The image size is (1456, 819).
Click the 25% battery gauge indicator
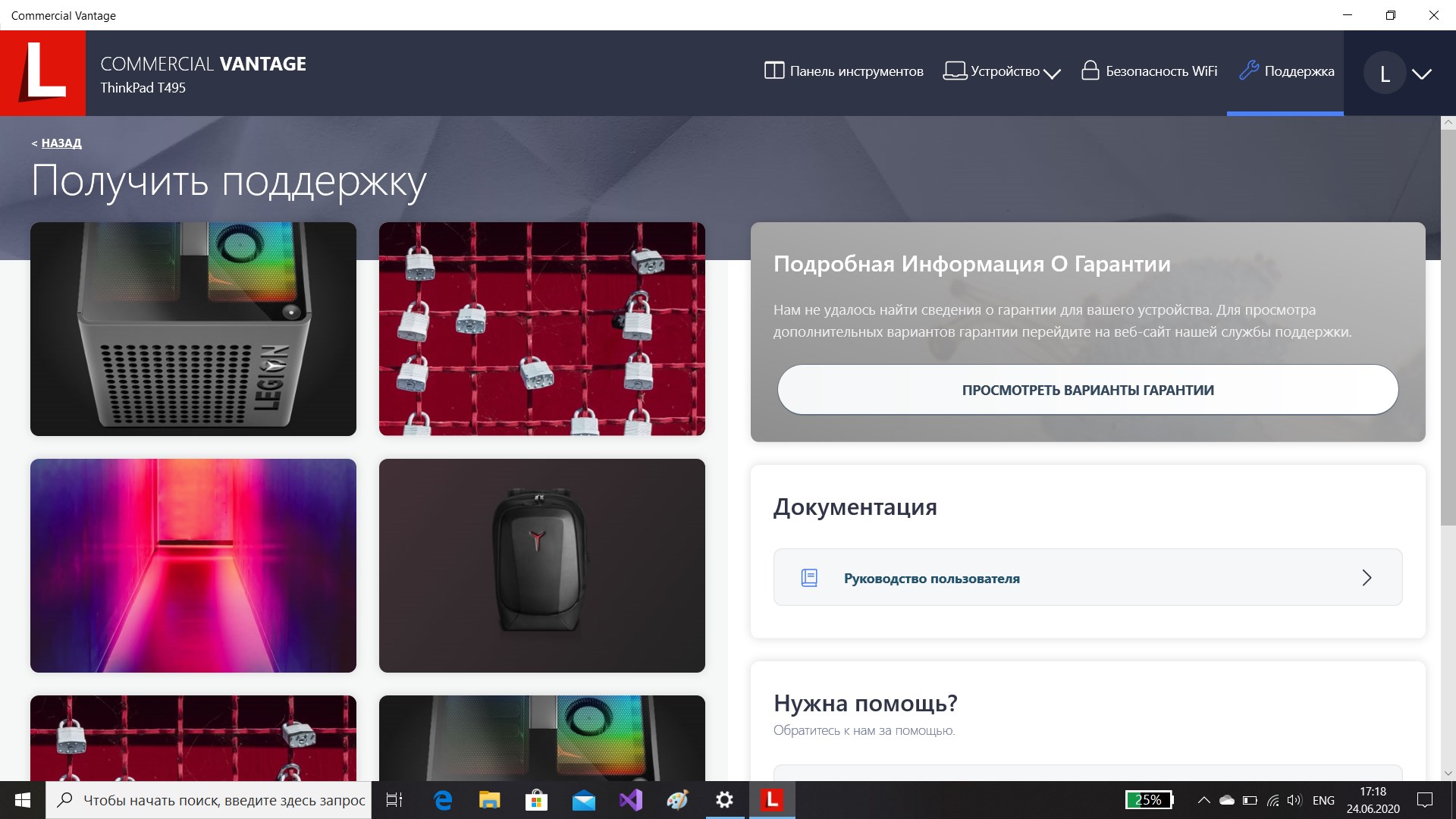[x=1149, y=800]
